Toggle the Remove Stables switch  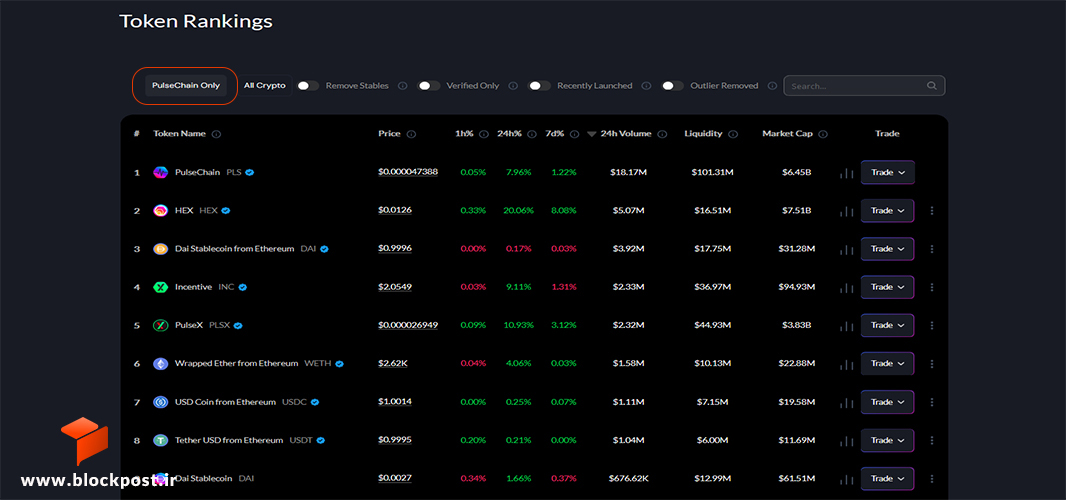(308, 86)
